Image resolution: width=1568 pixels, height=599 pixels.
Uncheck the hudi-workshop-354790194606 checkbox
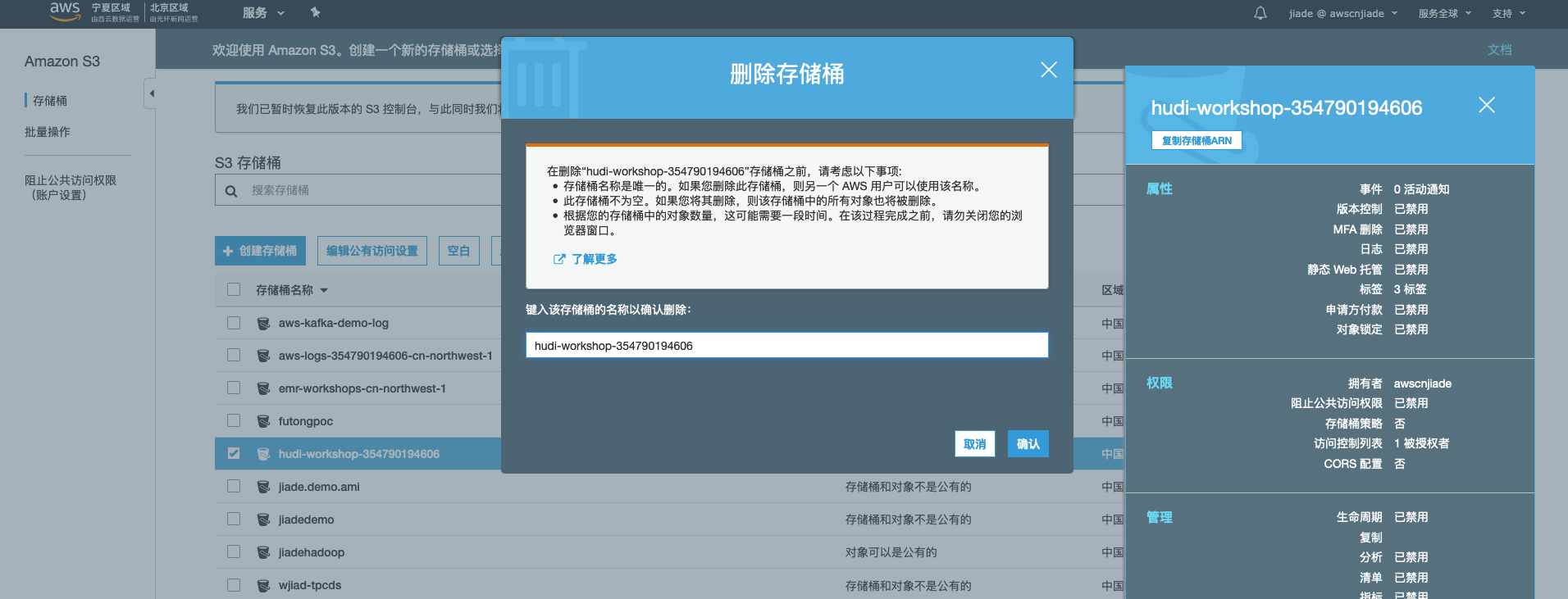pos(234,453)
